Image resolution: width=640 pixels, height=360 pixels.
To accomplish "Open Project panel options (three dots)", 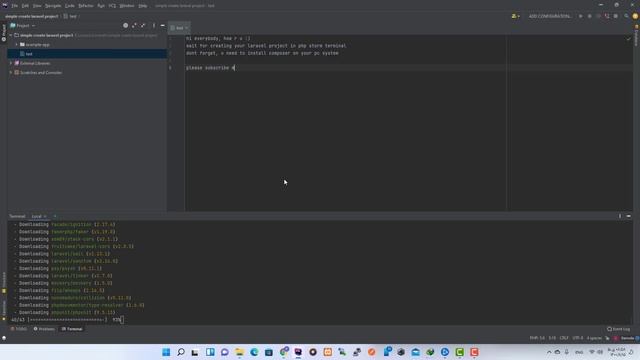I will [x=154, y=26].
